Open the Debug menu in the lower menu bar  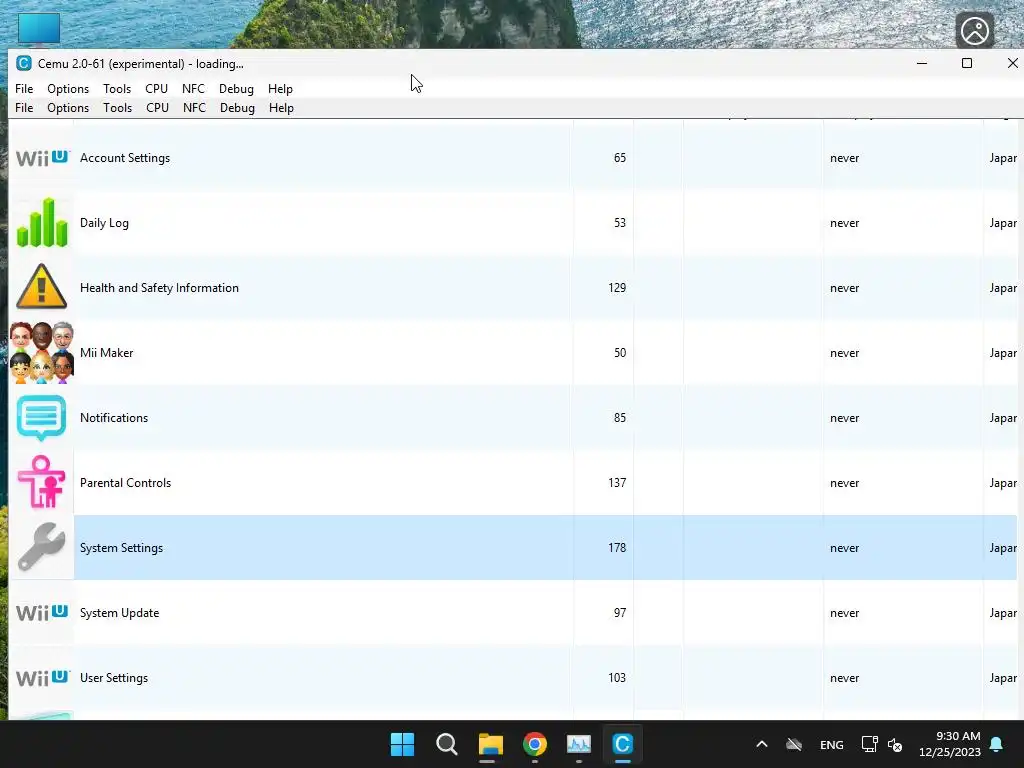[x=237, y=108]
